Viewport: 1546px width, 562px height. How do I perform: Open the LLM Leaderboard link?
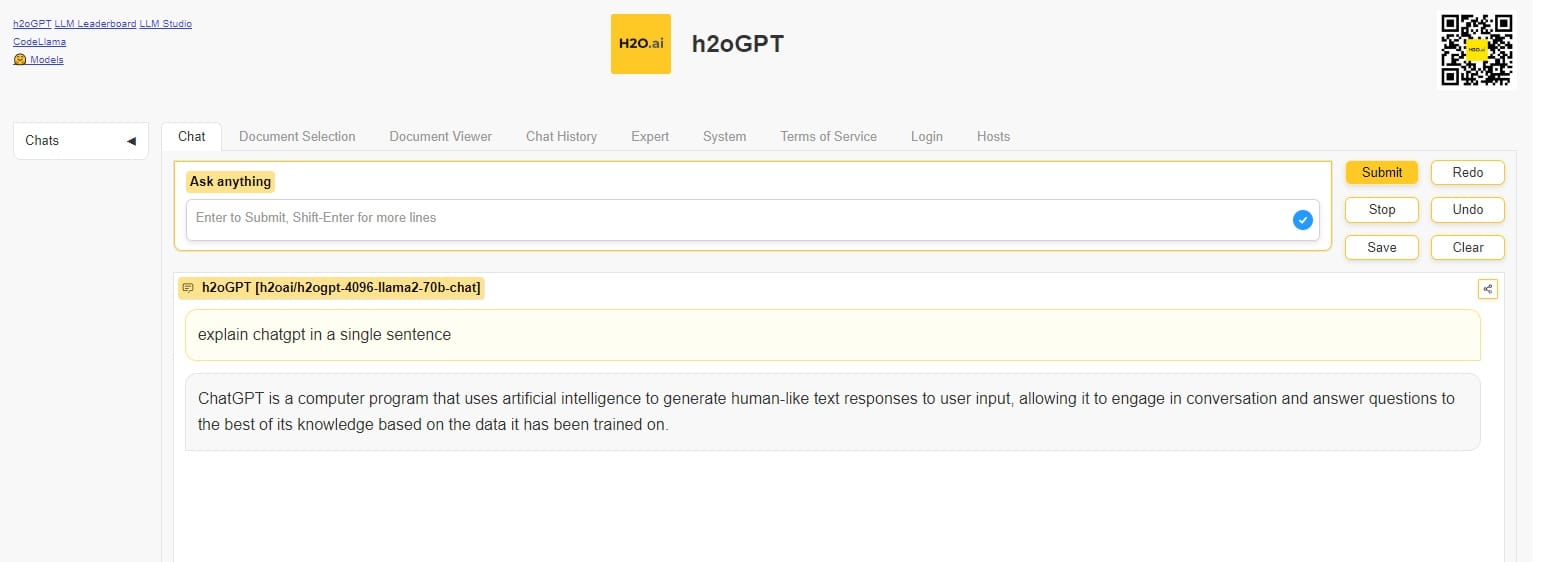(x=95, y=24)
